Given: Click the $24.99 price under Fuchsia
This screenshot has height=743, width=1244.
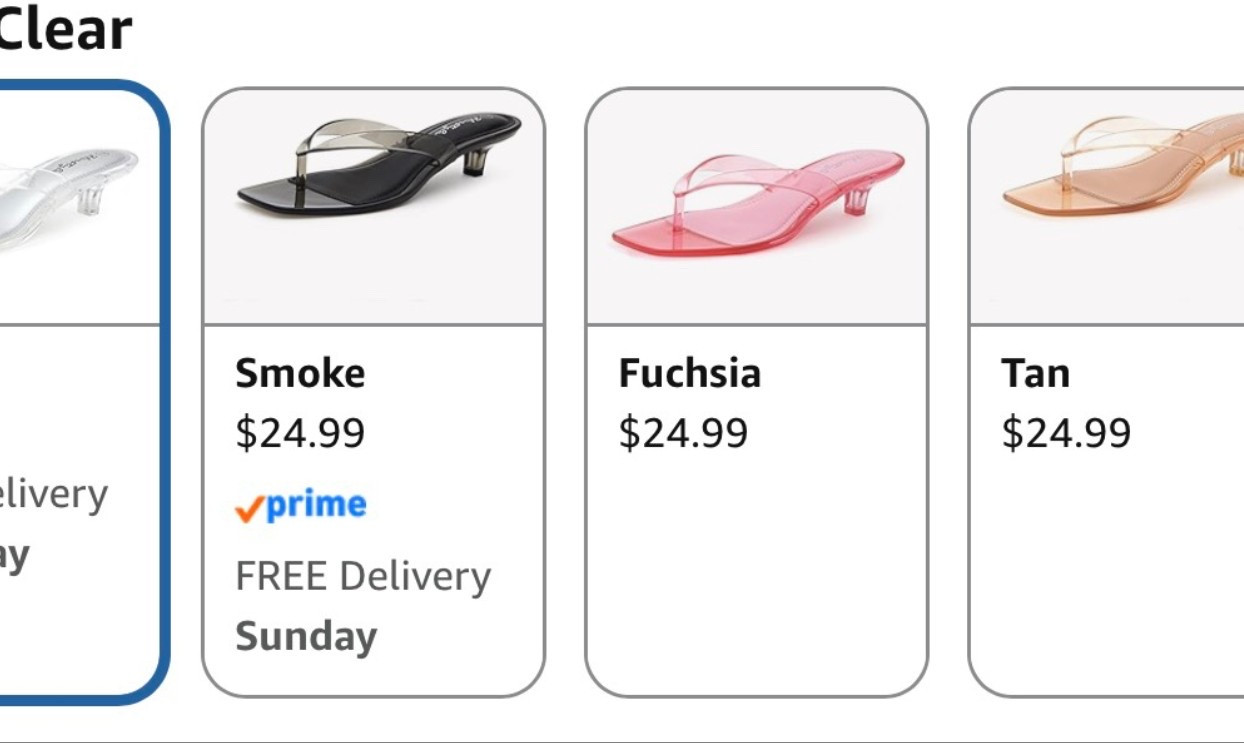Looking at the screenshot, I should pyautogui.click(x=683, y=433).
